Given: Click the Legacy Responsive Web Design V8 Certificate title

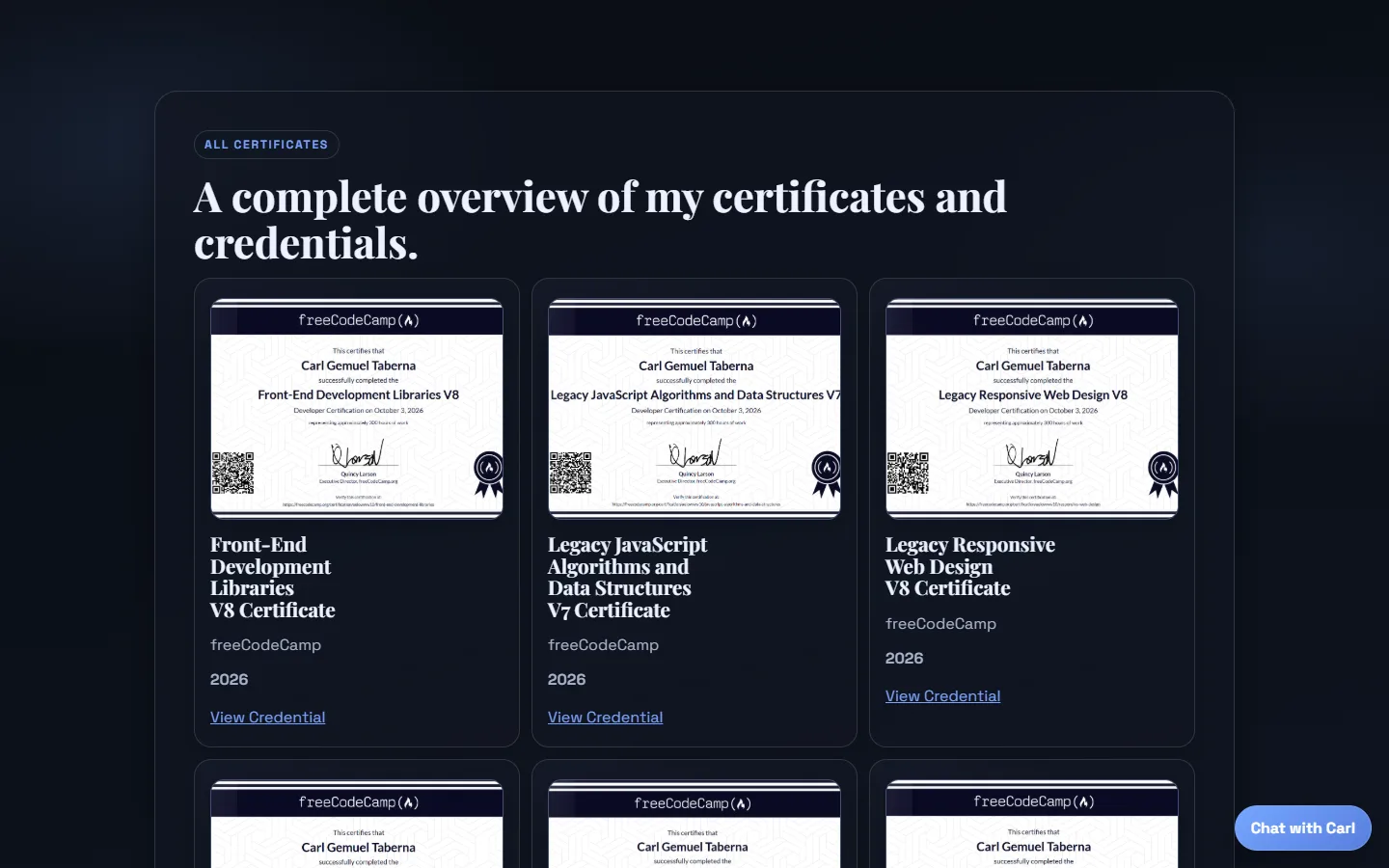Looking at the screenshot, I should coord(970,567).
